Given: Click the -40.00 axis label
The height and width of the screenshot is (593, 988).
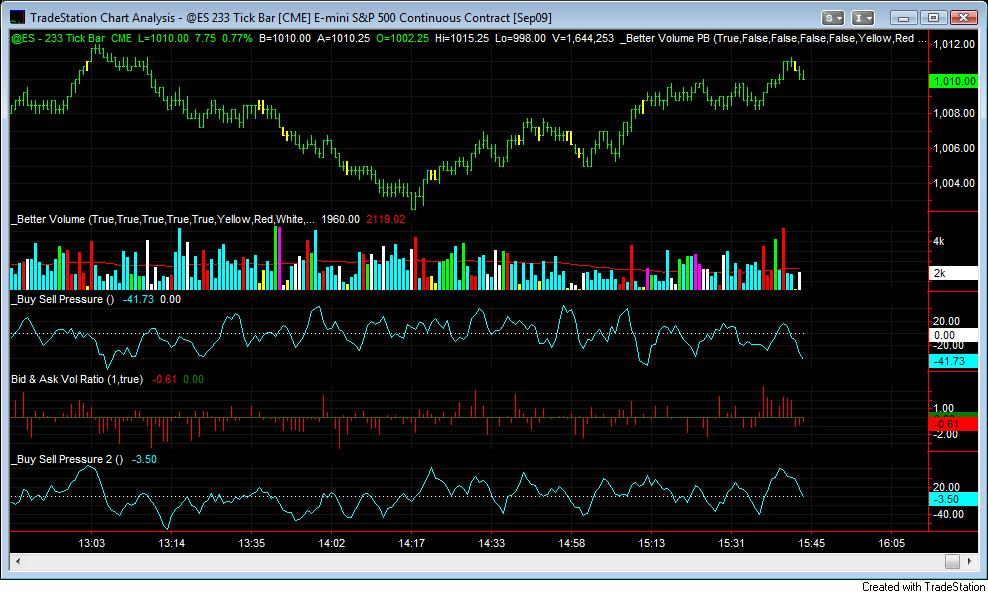Looking at the screenshot, I should 948,514.
